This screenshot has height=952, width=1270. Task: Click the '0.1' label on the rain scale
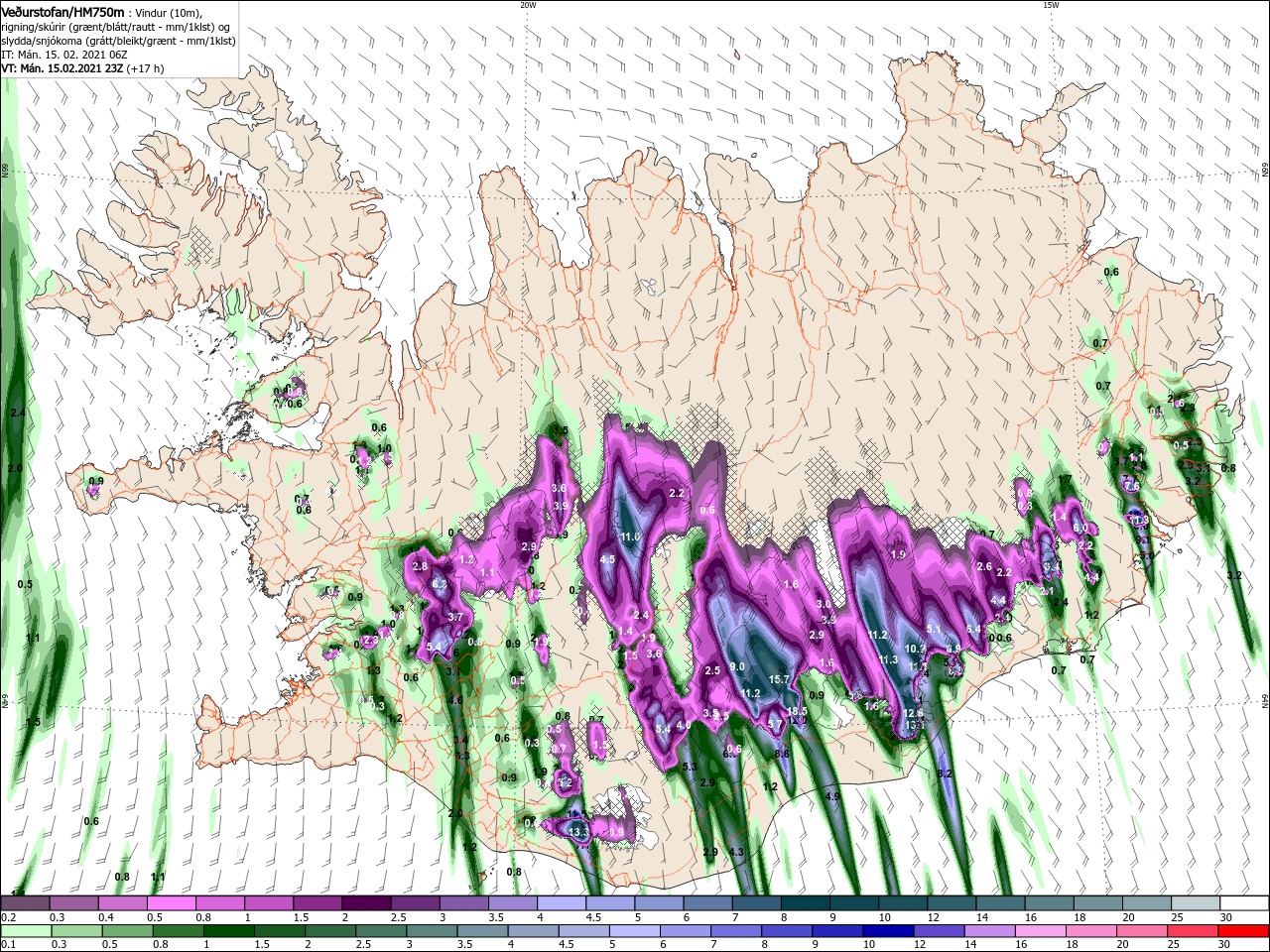coord(8,945)
